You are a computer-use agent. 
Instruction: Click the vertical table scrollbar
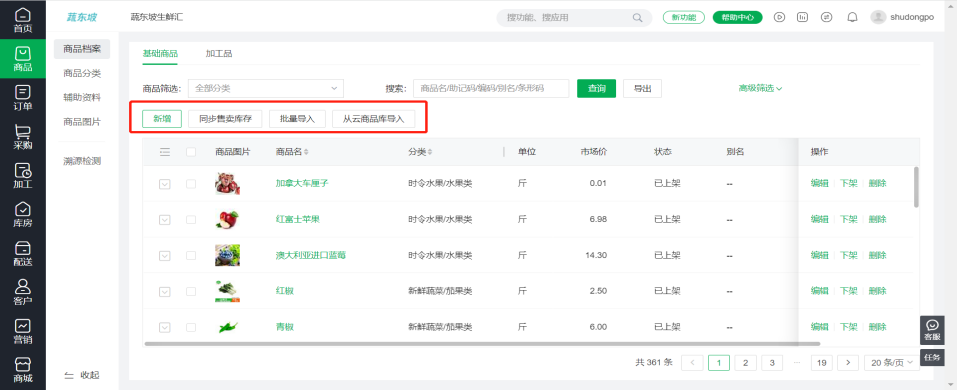pos(915,187)
